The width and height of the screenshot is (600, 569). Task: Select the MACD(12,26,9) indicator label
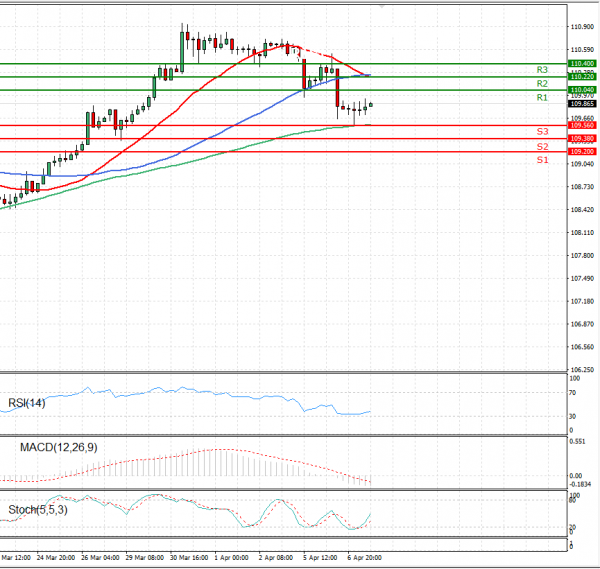point(59,447)
